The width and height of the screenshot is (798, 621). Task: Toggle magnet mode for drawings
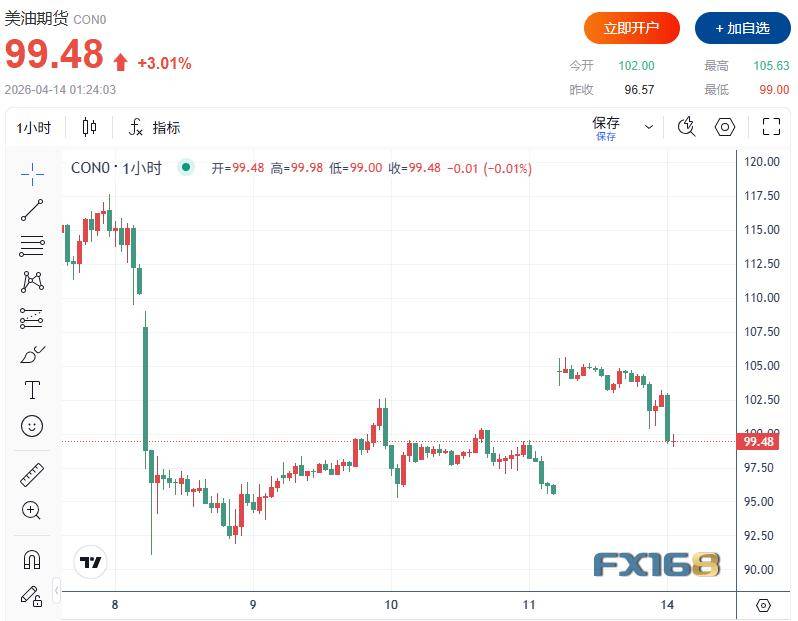click(32, 559)
